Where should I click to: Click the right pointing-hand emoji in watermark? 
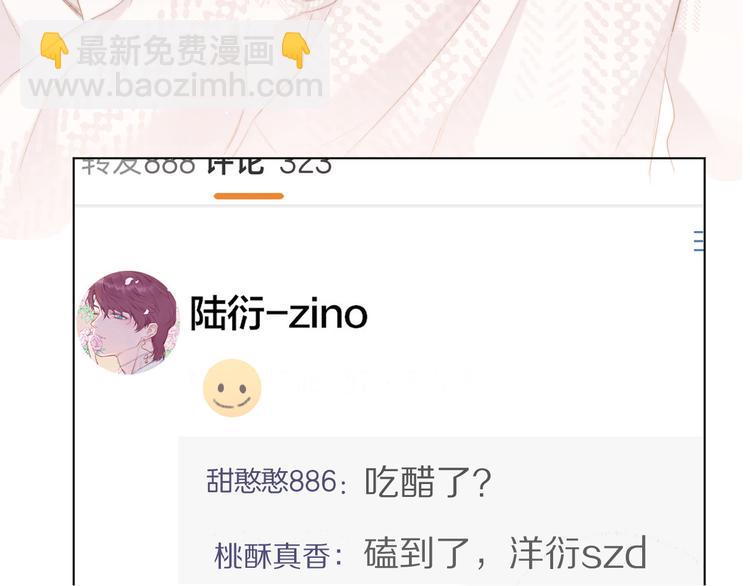point(296,50)
